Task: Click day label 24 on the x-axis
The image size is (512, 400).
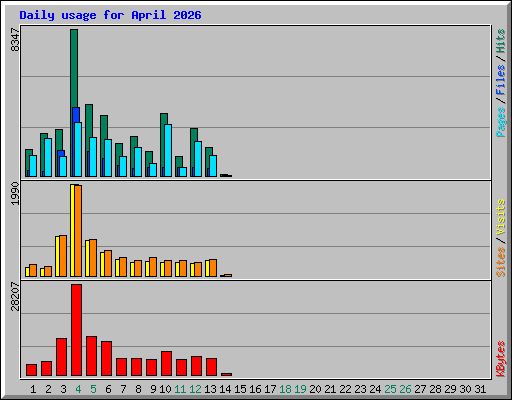Action: 375,389
